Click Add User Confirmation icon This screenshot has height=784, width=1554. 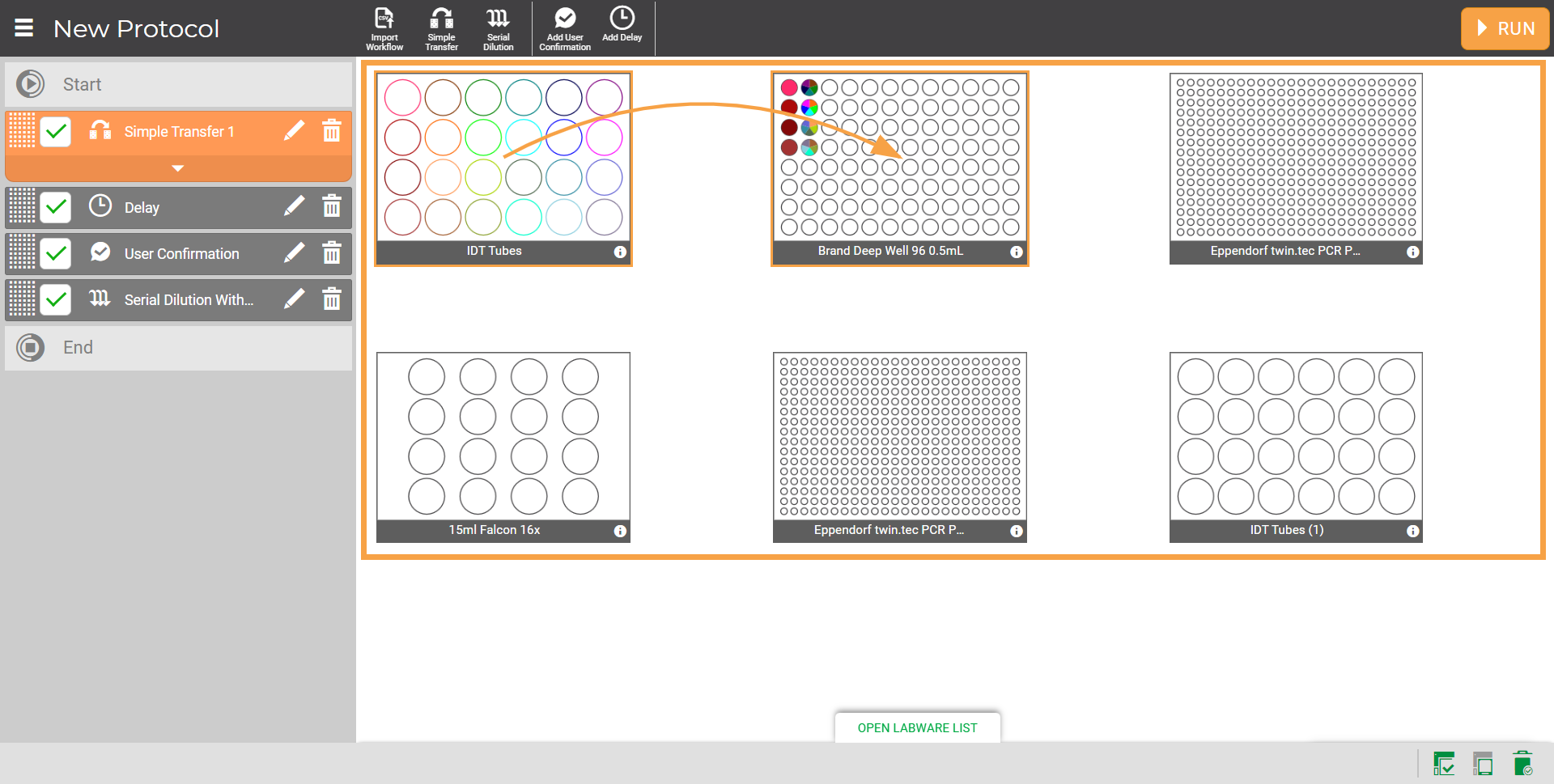click(565, 28)
